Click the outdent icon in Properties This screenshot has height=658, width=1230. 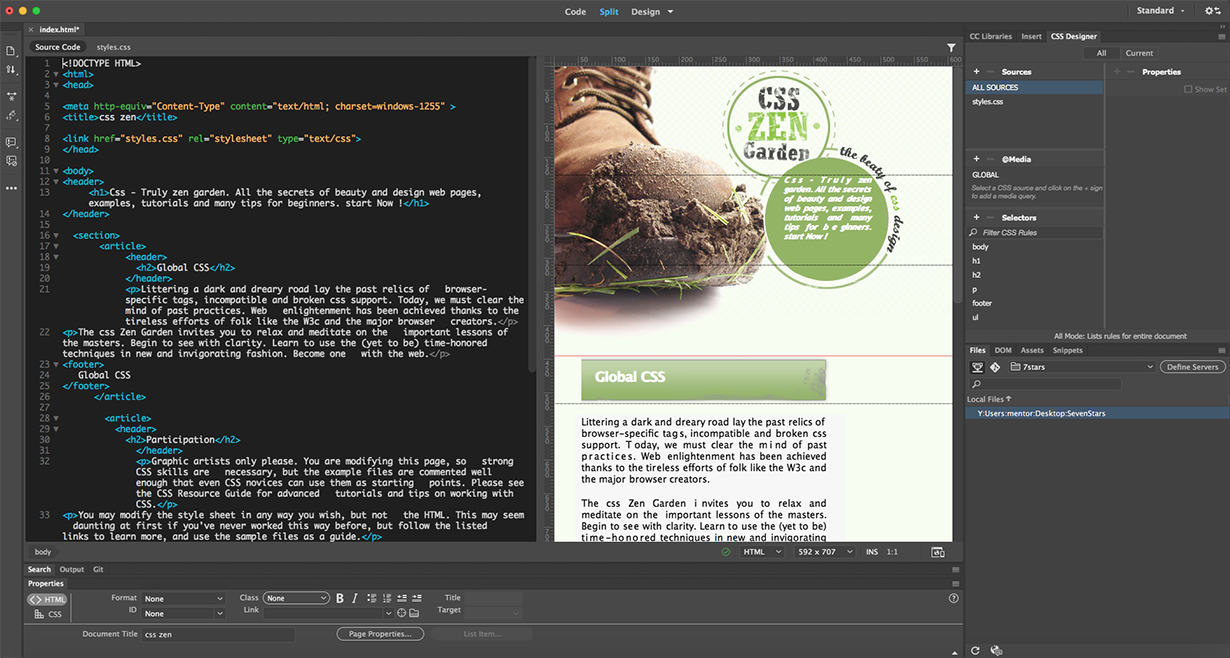tap(400, 598)
